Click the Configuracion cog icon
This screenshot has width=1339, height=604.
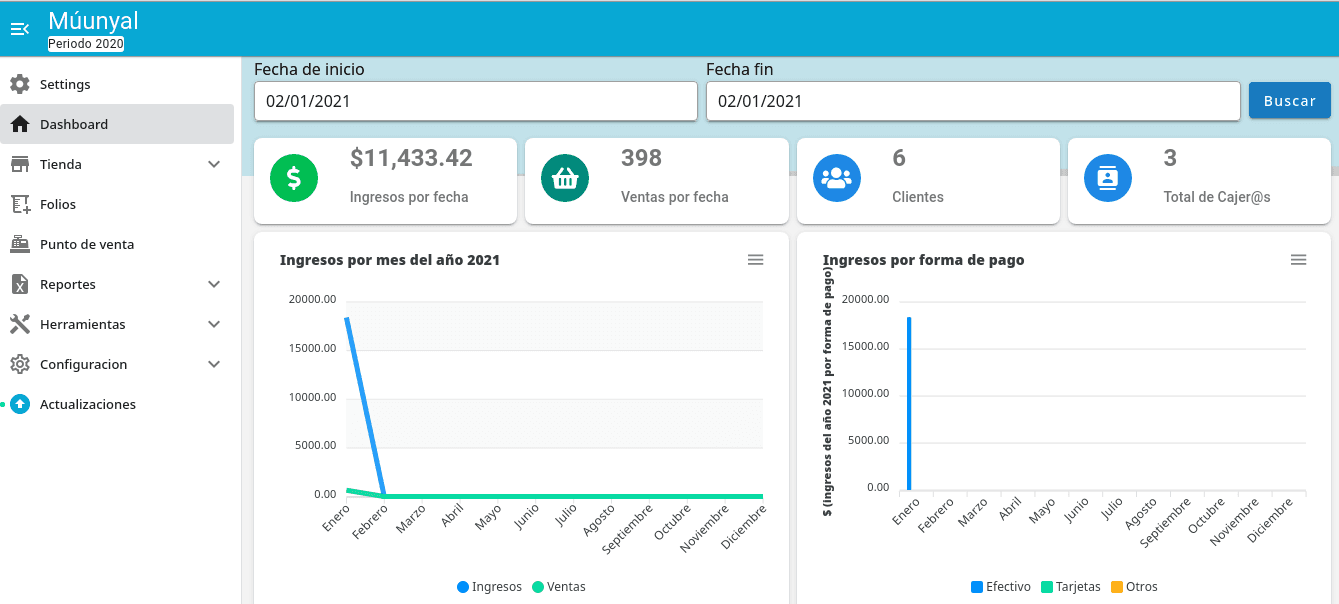(20, 364)
